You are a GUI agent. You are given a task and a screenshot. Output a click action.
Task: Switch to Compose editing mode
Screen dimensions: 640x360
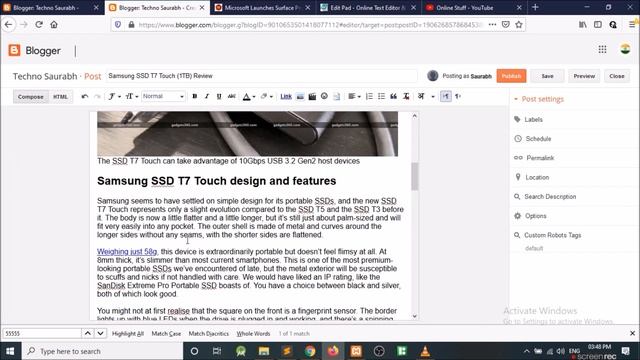[31, 97]
